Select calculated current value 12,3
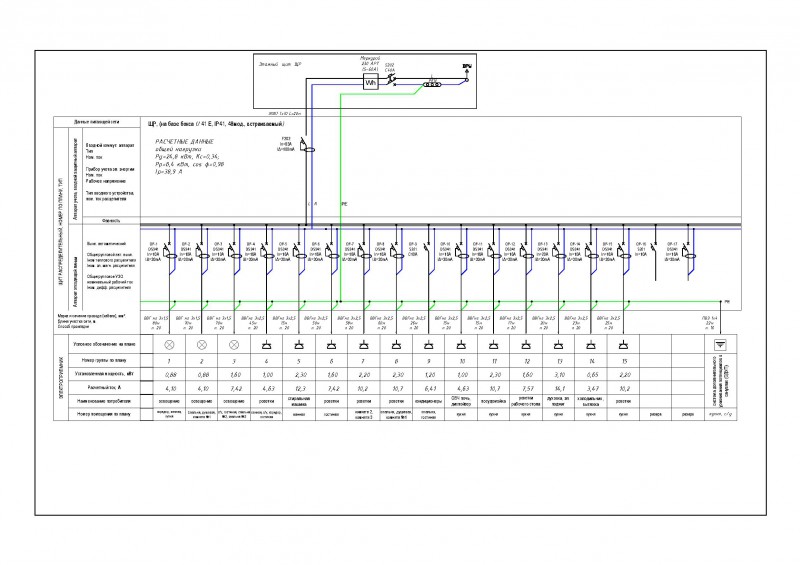Viewport: 800px width, 565px height. 300,388
